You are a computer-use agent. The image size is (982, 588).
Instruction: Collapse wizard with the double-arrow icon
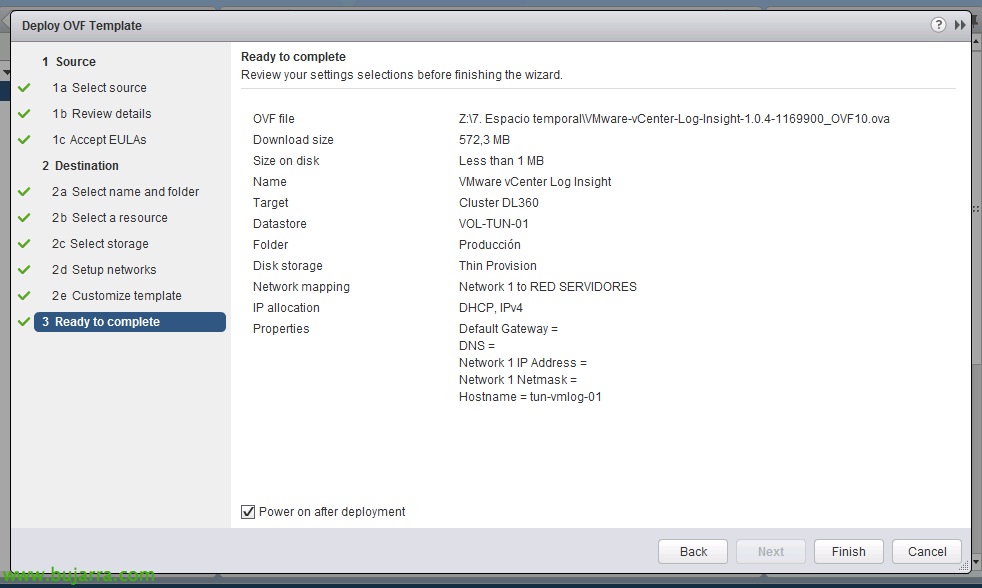(959, 25)
